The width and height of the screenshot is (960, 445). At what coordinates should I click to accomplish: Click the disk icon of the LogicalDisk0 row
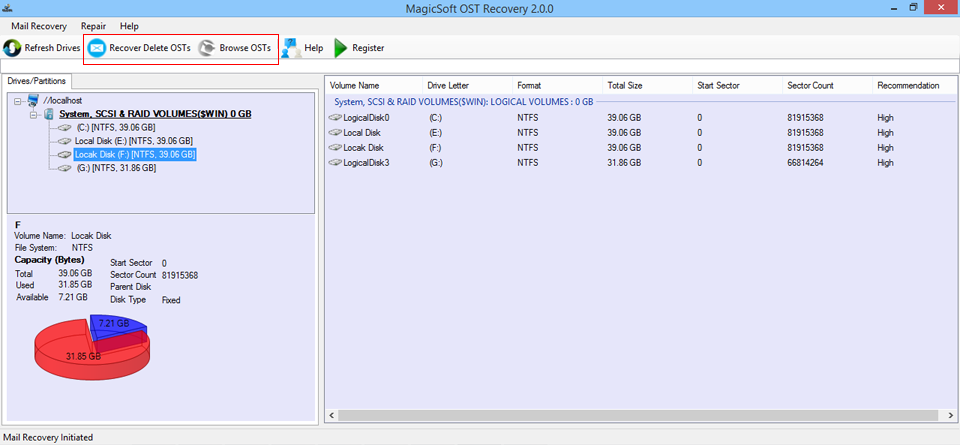335,118
